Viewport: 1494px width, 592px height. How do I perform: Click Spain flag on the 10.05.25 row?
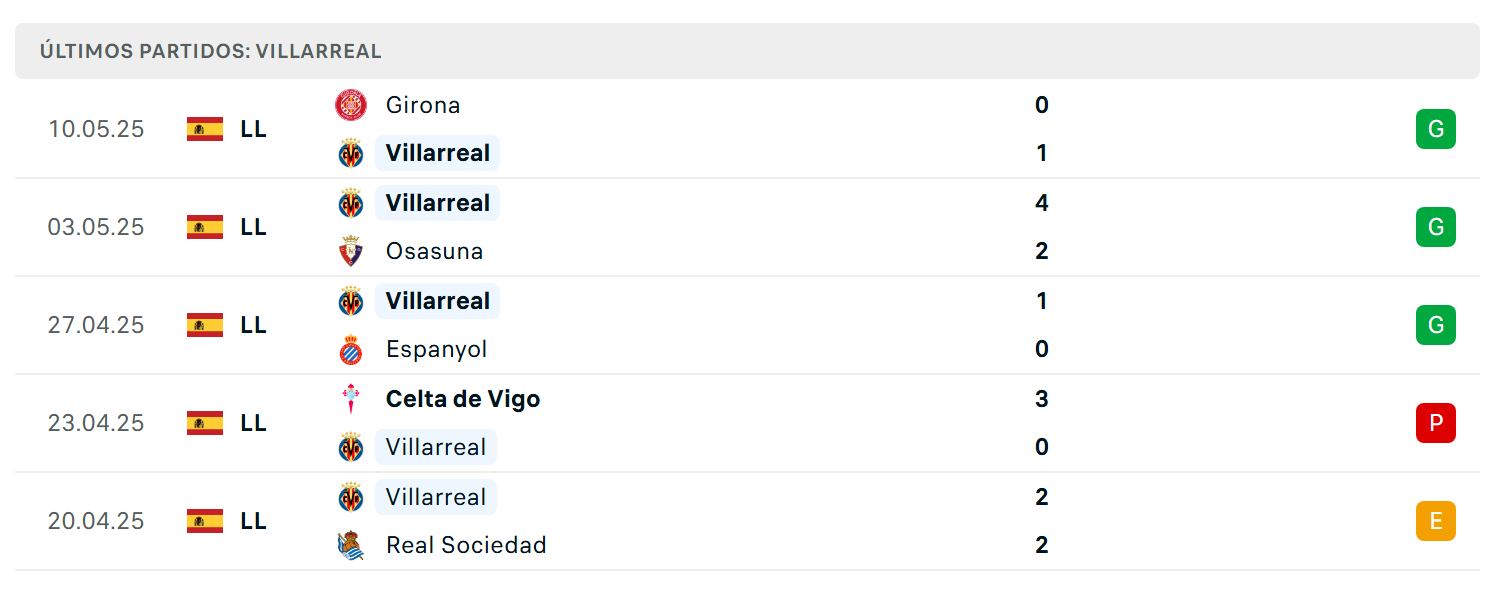pos(205,129)
